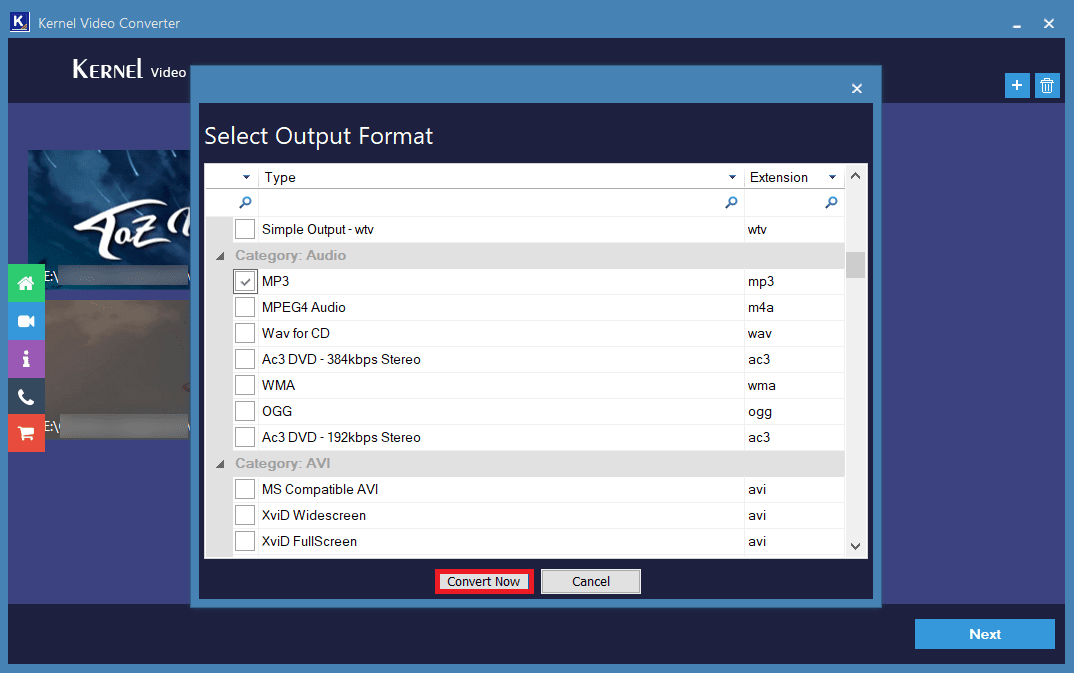Select Ac3 DVD - 192kbps Stereo row text
This screenshot has height=673, width=1074.
[x=341, y=437]
